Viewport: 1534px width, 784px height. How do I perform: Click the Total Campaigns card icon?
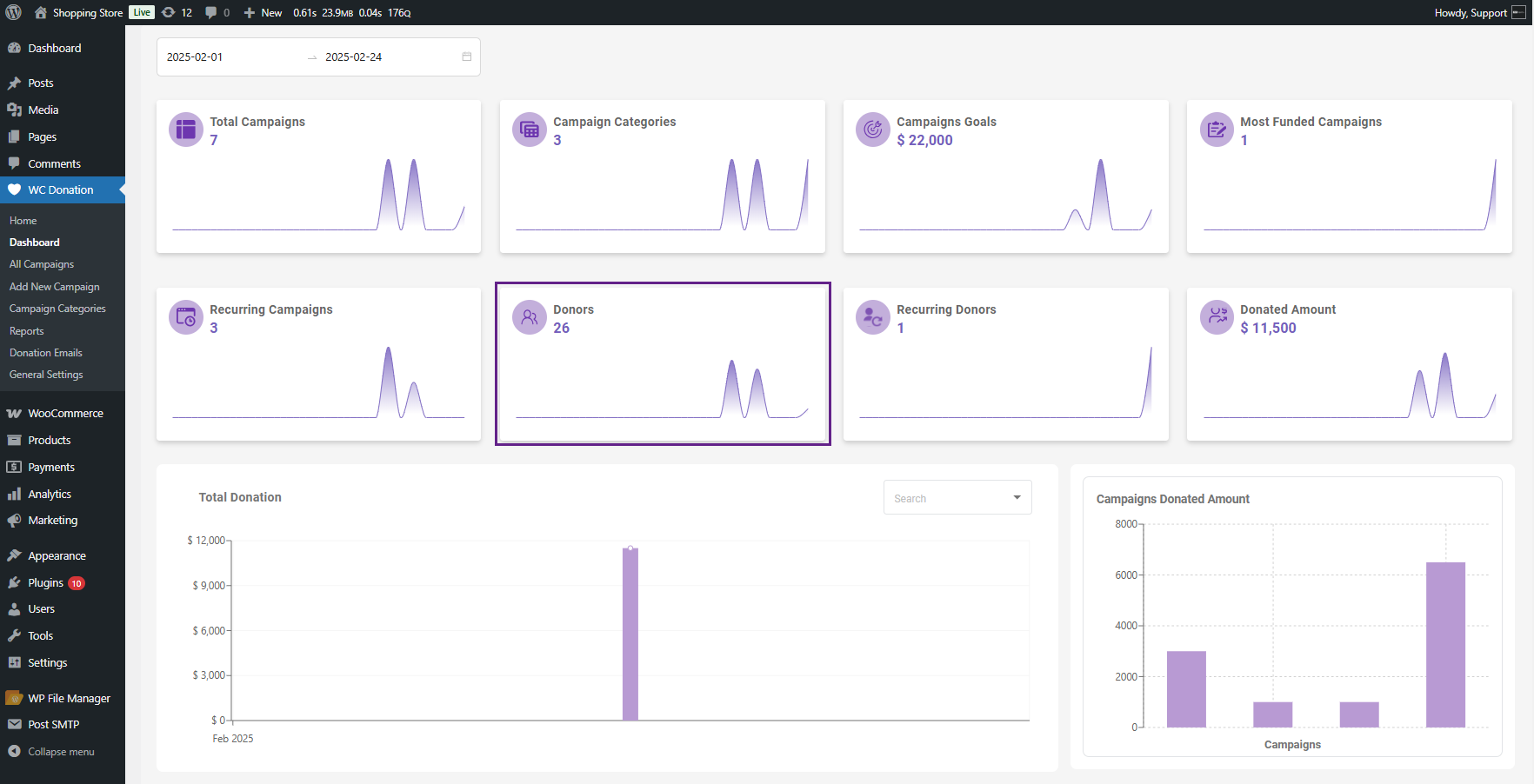point(185,130)
